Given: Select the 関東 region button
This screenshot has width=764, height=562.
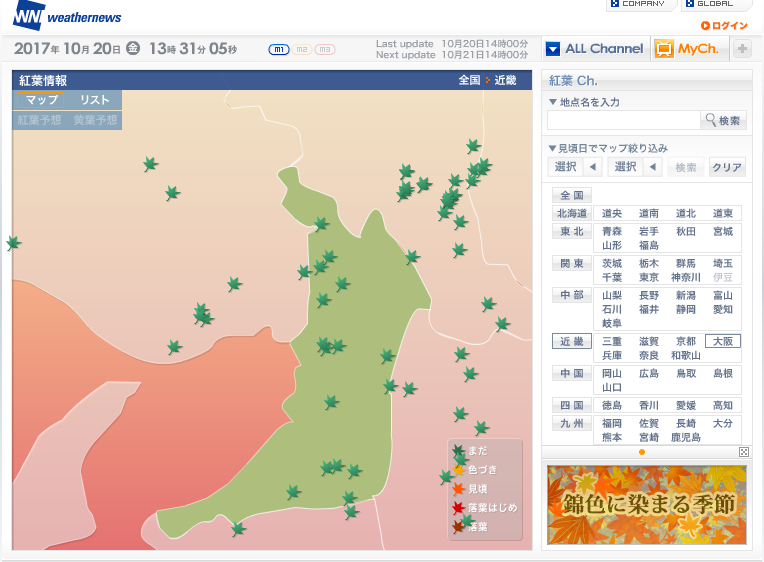Looking at the screenshot, I should point(572,263).
